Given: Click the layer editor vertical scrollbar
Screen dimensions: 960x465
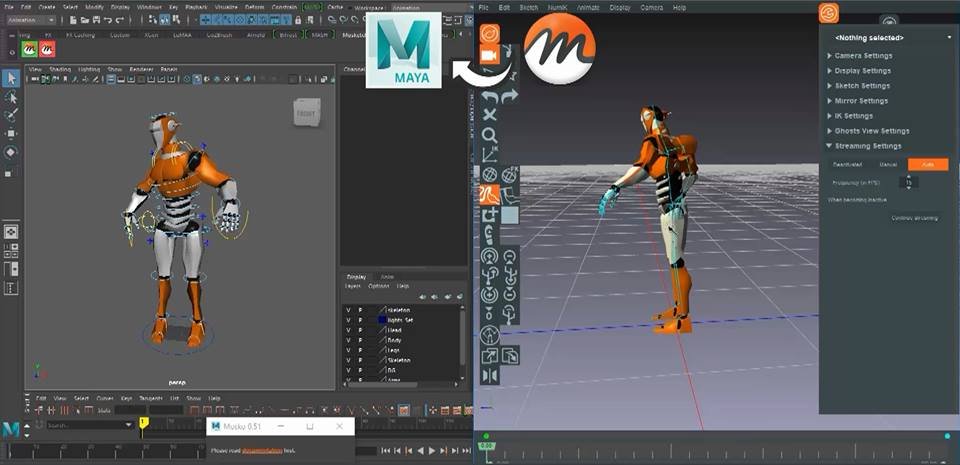Looking at the screenshot, I should (x=462, y=340).
